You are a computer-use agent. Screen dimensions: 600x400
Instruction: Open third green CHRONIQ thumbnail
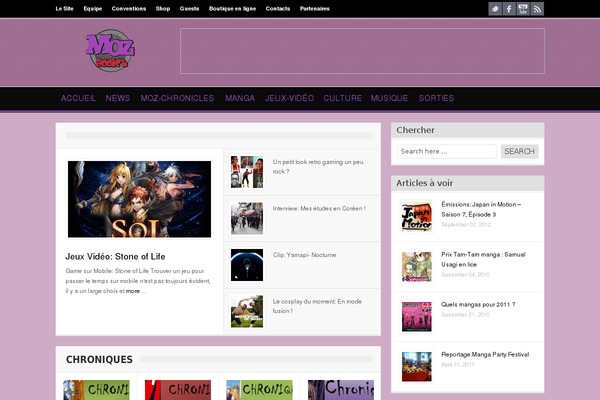pyautogui.click(x=259, y=390)
